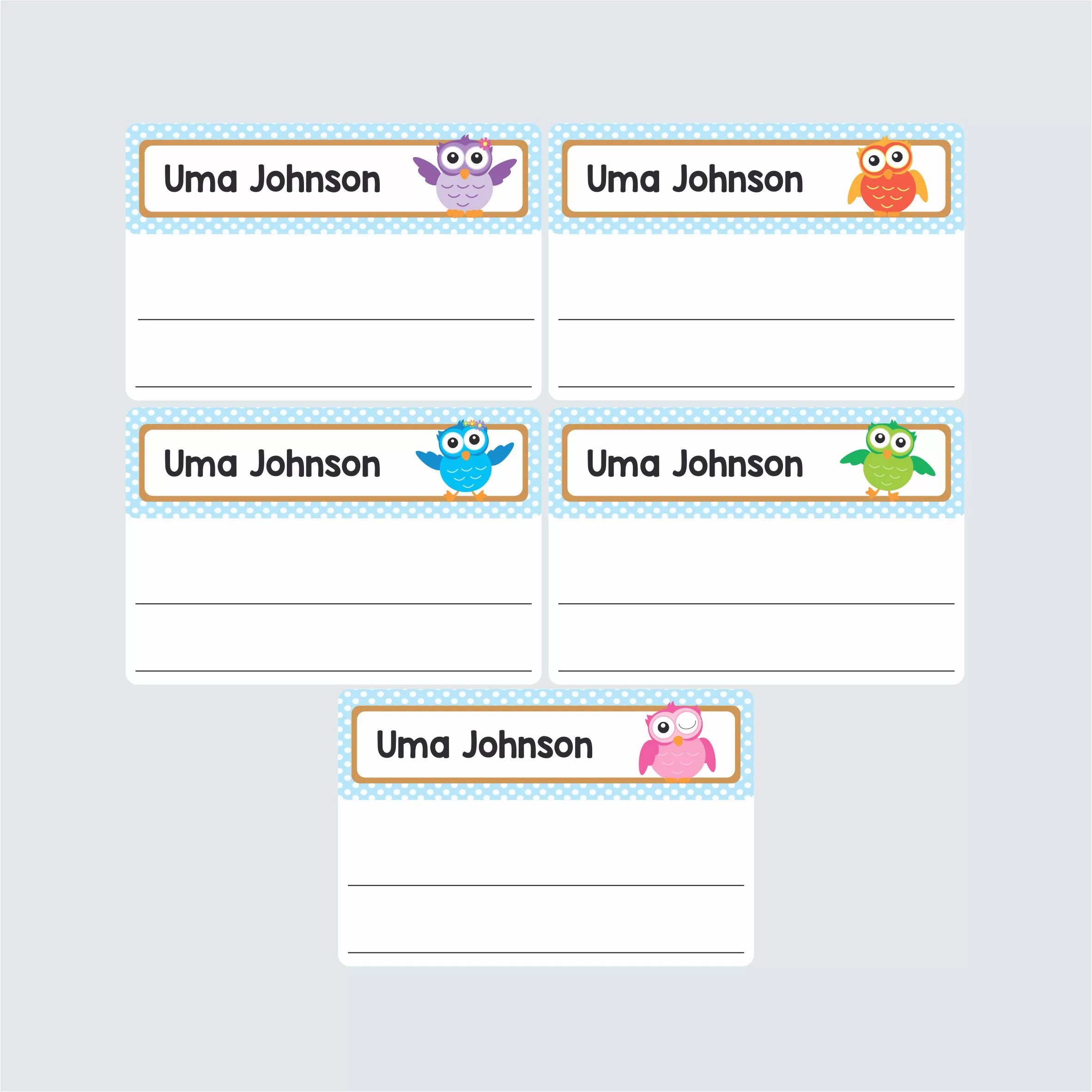The width and height of the screenshot is (1092, 1092).
Task: Click first writing line on blue owl label
Action: click(334, 604)
